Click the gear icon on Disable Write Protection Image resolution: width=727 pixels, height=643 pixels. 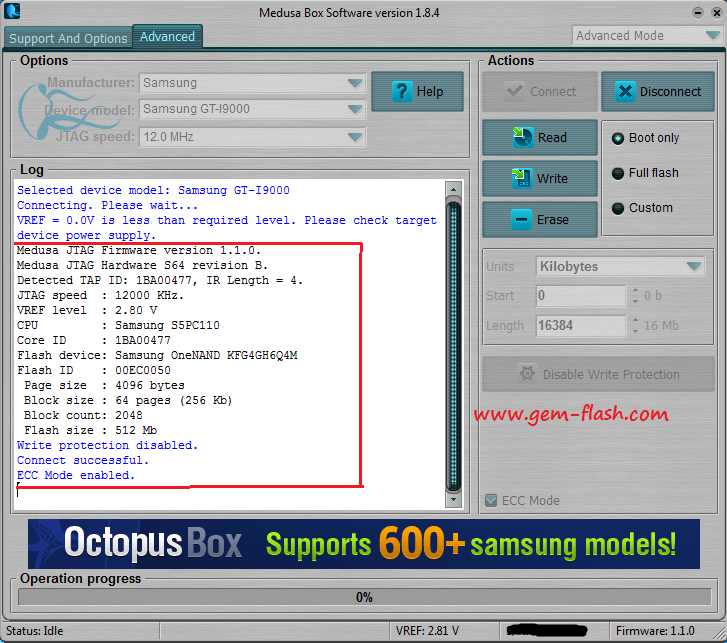527,373
